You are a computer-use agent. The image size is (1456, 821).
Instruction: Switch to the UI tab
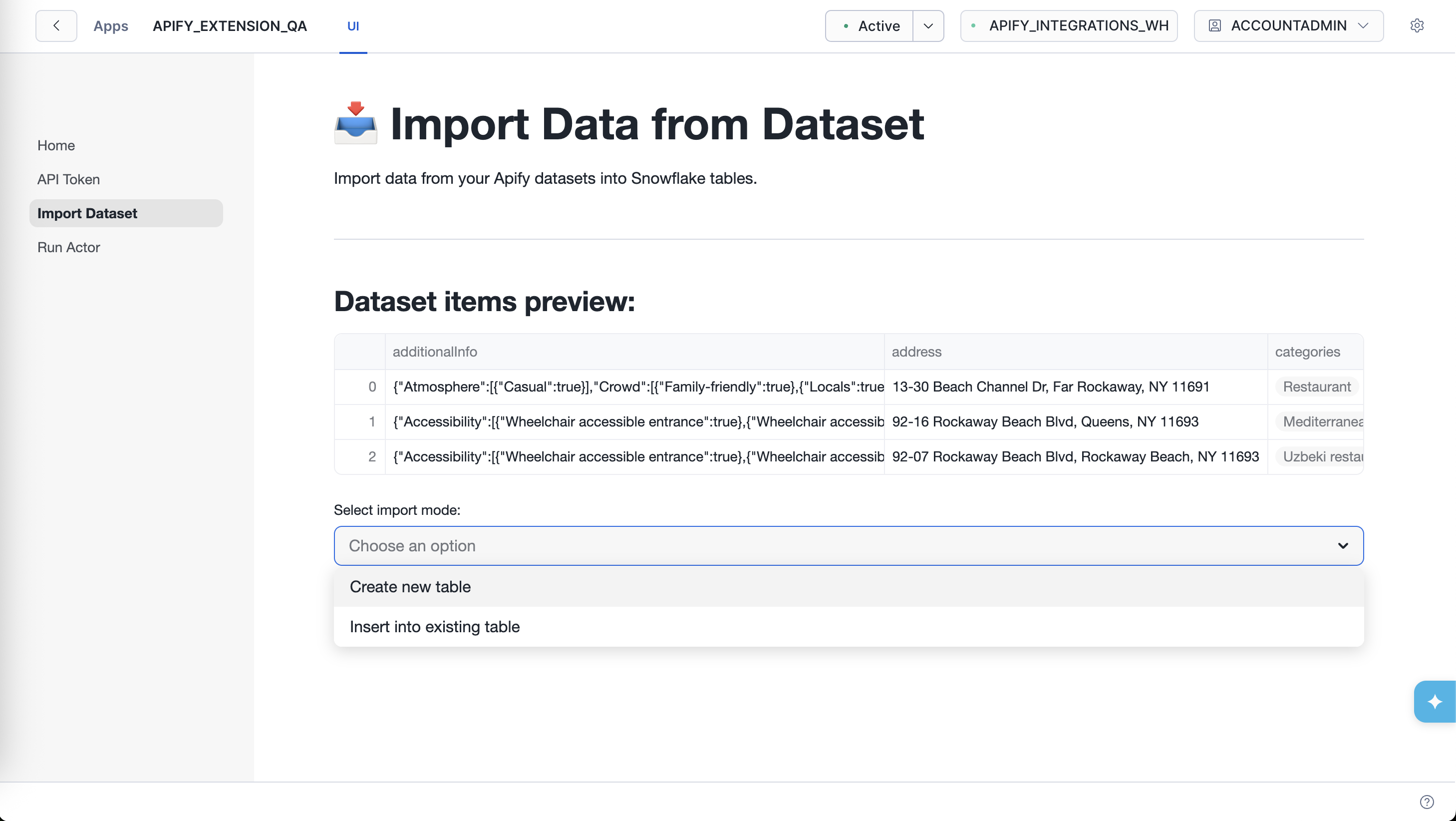point(354,25)
